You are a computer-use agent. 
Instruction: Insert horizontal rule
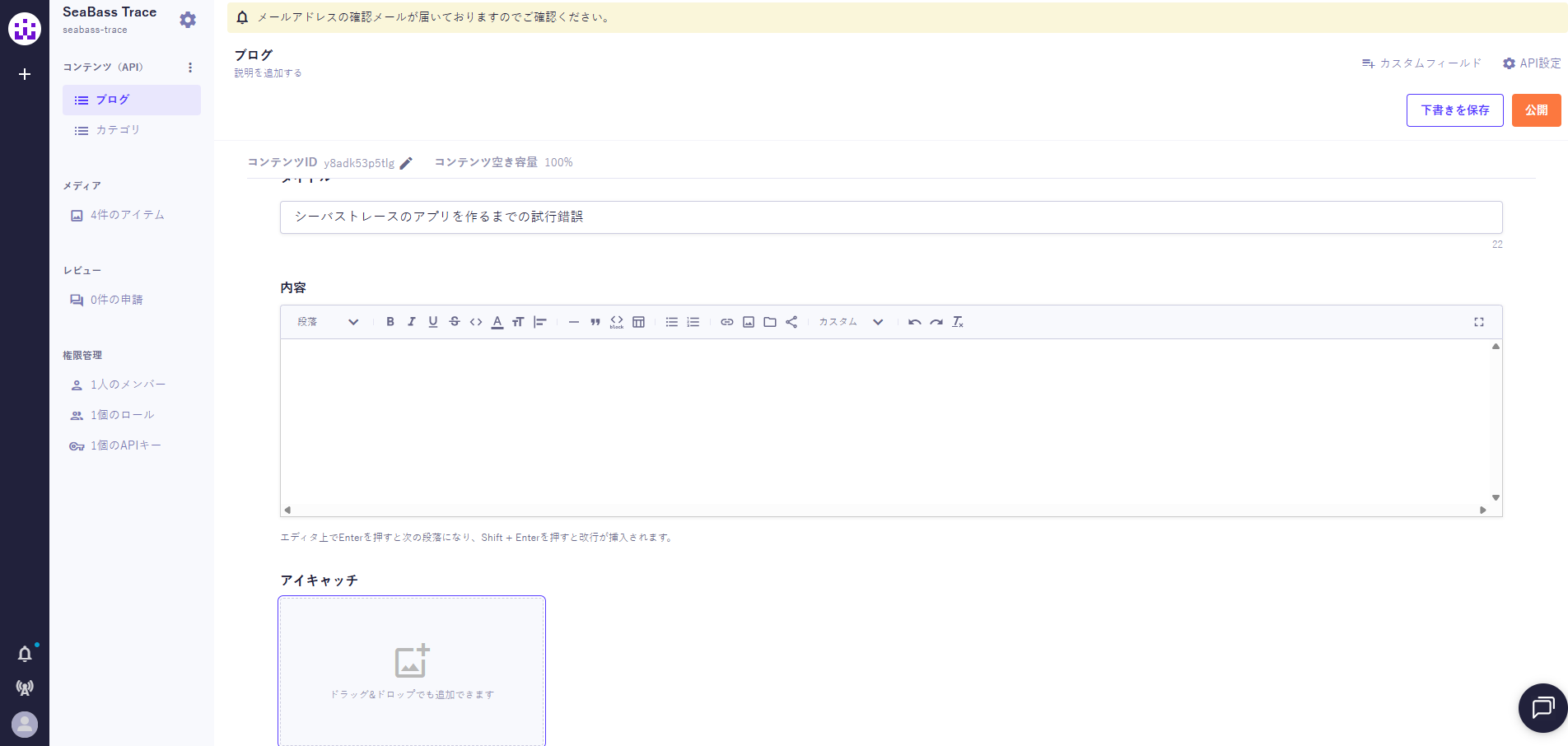tap(574, 322)
